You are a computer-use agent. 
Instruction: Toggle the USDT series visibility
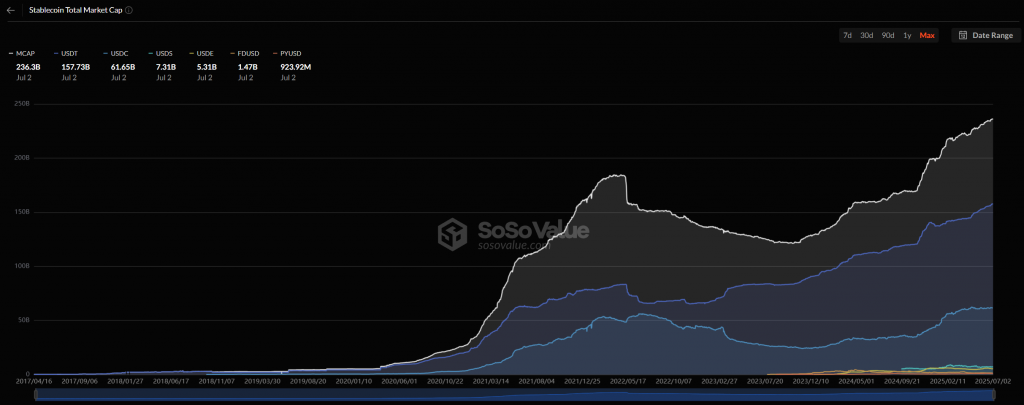click(72, 51)
